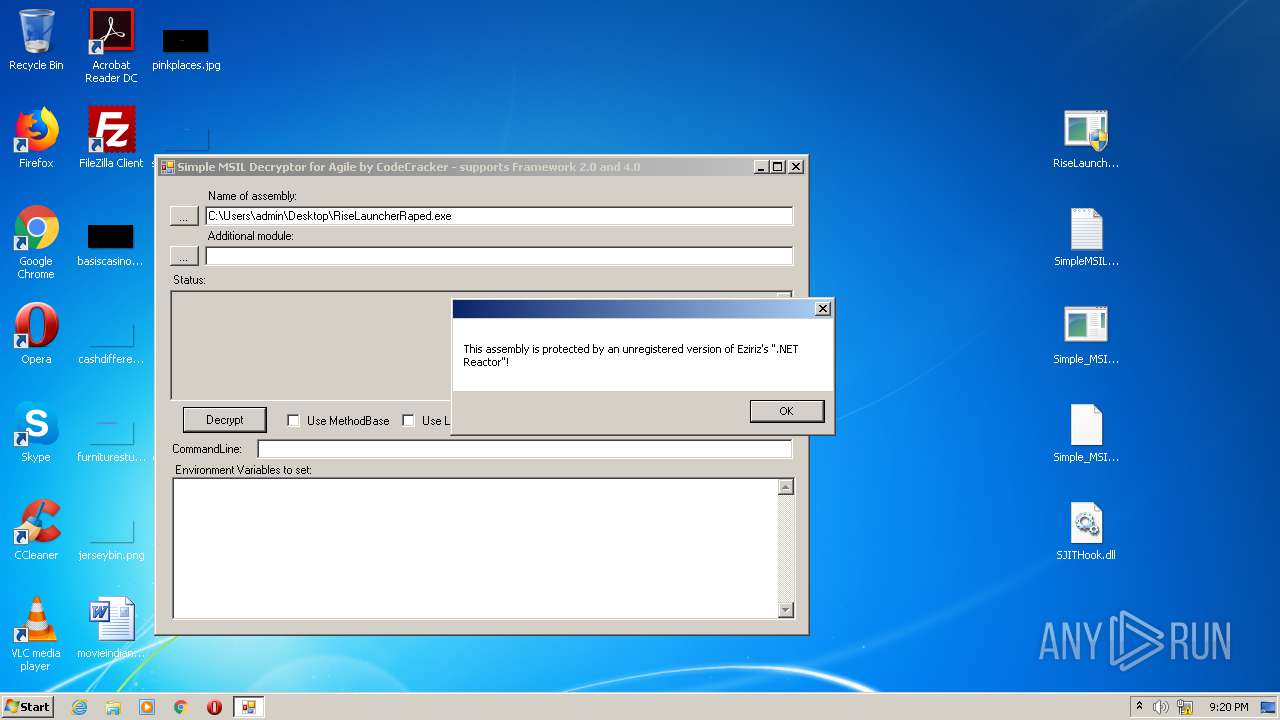Click OK in the .NET Reactor message dialog
This screenshot has height=720, width=1280.
(x=787, y=411)
